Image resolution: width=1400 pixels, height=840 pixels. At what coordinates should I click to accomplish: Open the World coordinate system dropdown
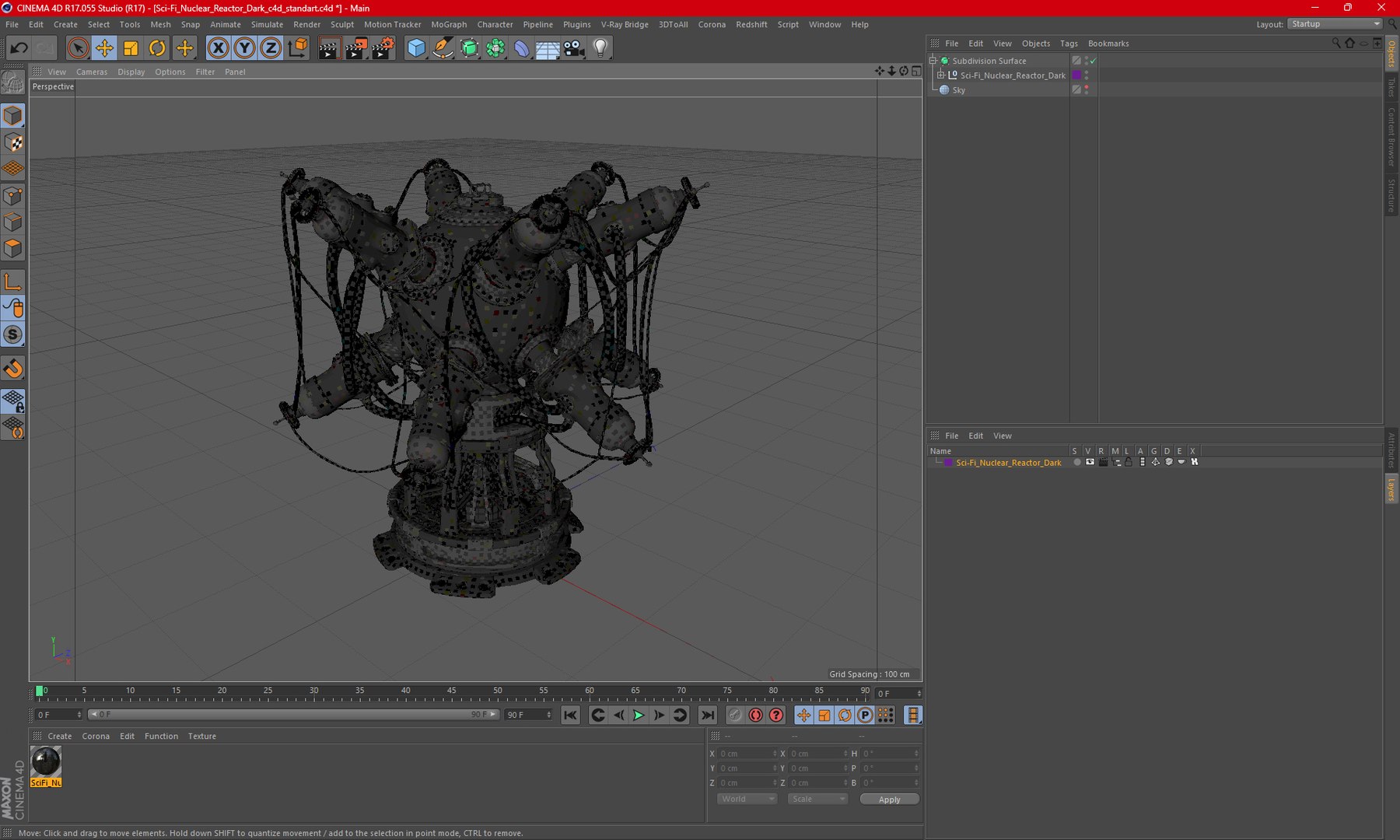pos(746,799)
